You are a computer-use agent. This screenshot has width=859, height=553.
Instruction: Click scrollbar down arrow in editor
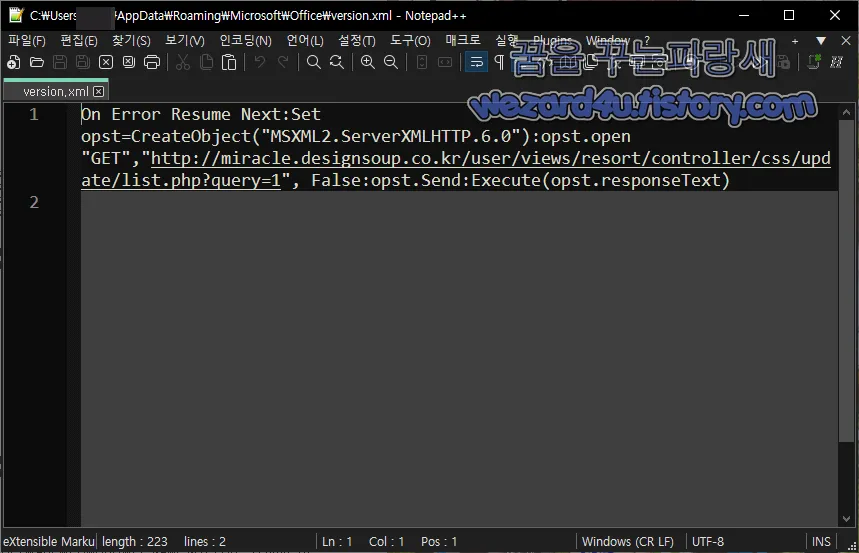tap(846, 518)
